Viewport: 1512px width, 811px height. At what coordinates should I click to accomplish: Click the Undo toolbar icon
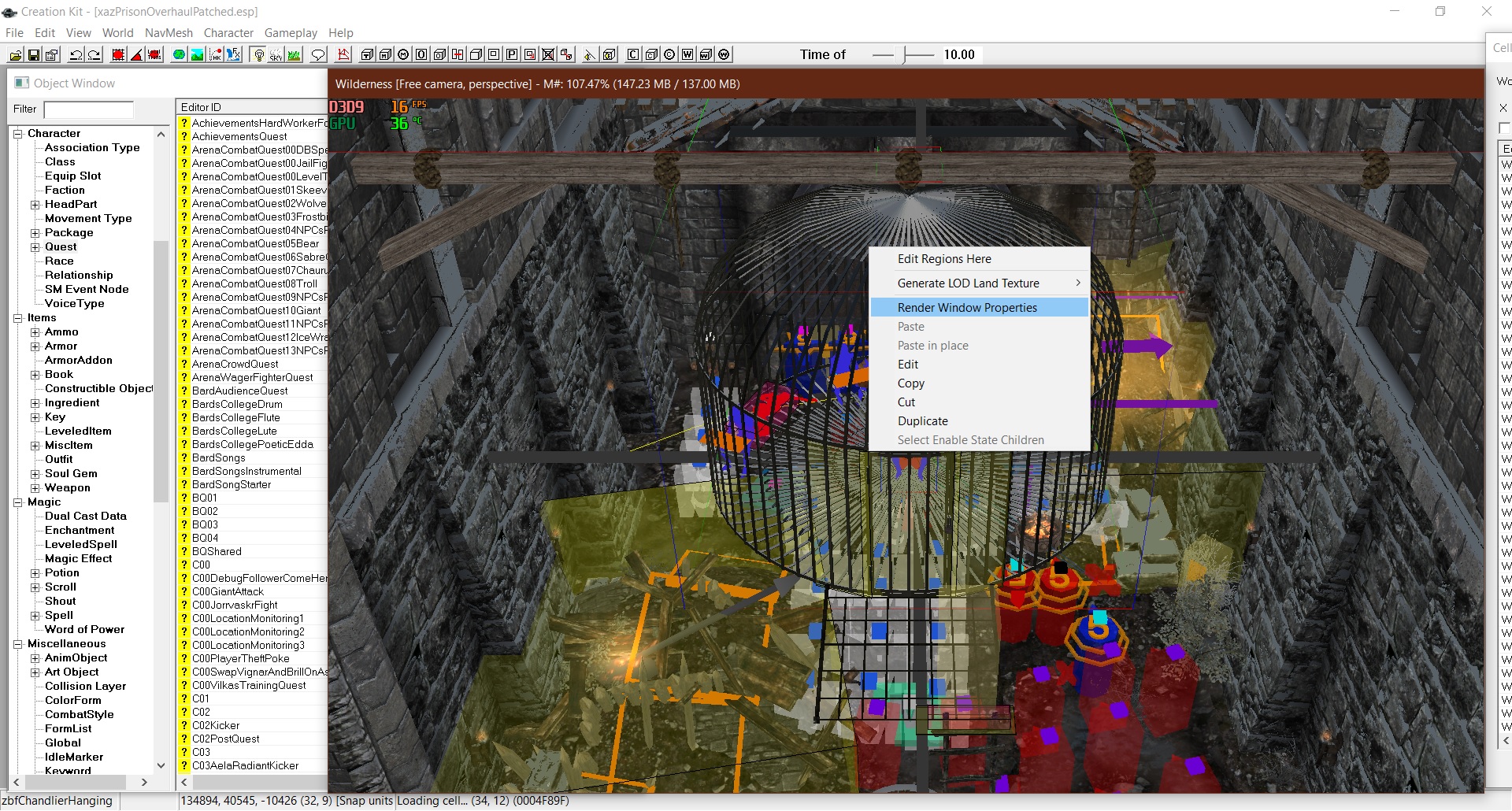tap(76, 54)
